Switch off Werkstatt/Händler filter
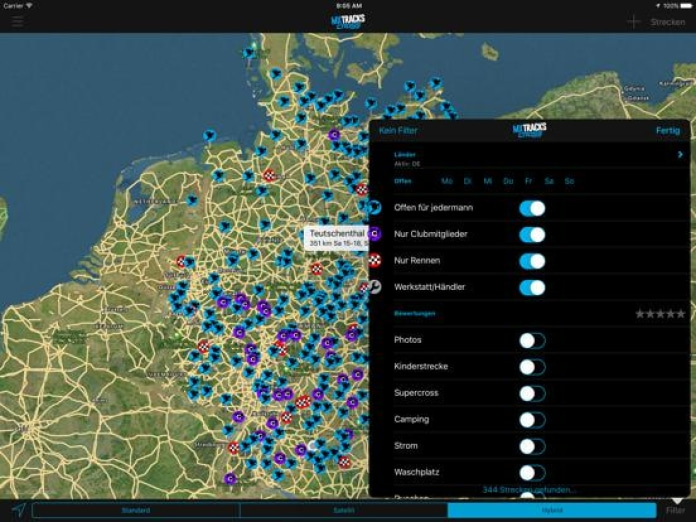This screenshot has height=522, width=696. (532, 288)
